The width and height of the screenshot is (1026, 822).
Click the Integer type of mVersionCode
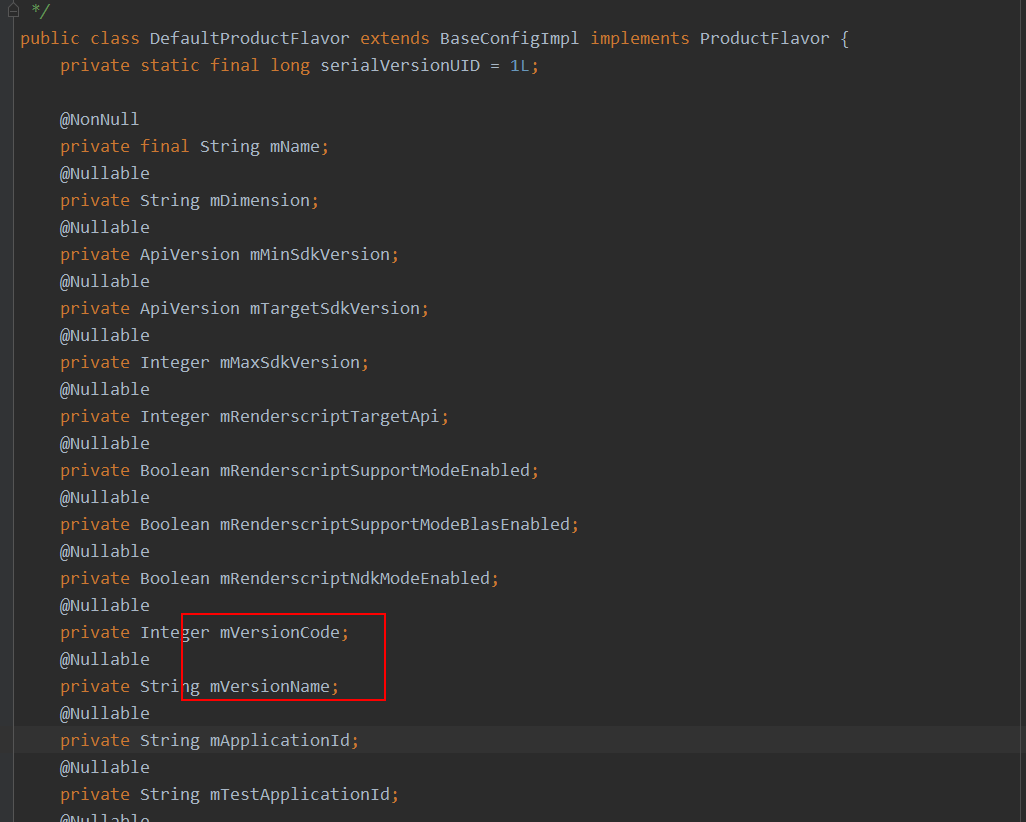click(x=174, y=632)
